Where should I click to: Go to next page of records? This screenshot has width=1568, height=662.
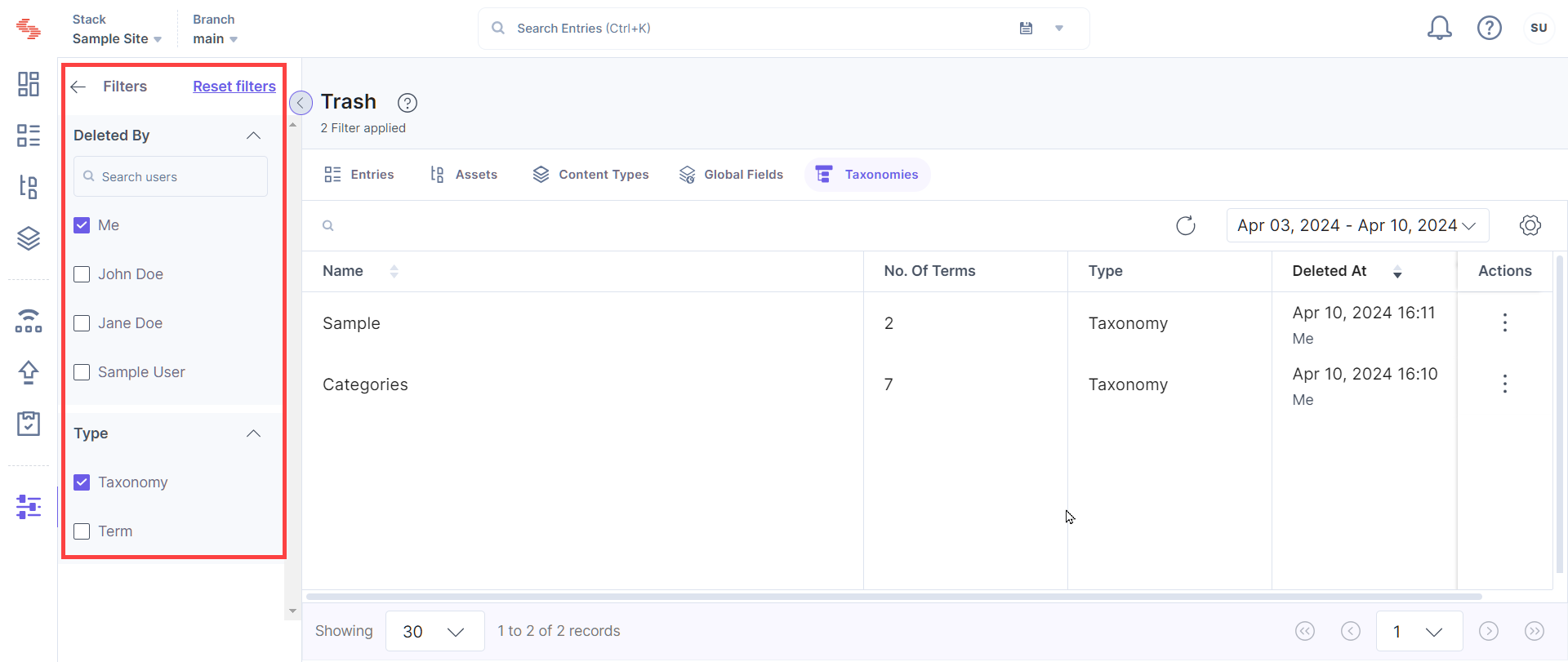pos(1489,631)
